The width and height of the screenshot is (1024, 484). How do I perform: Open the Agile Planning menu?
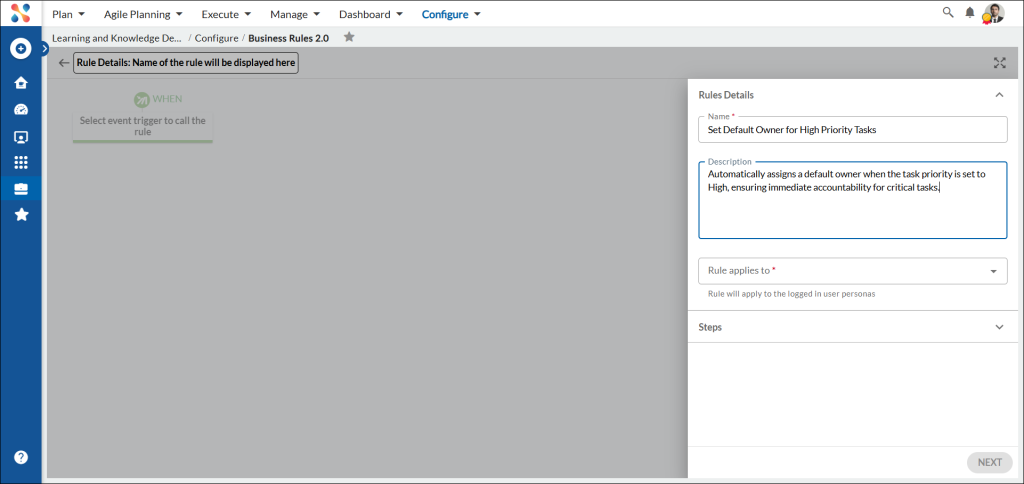click(x=143, y=14)
